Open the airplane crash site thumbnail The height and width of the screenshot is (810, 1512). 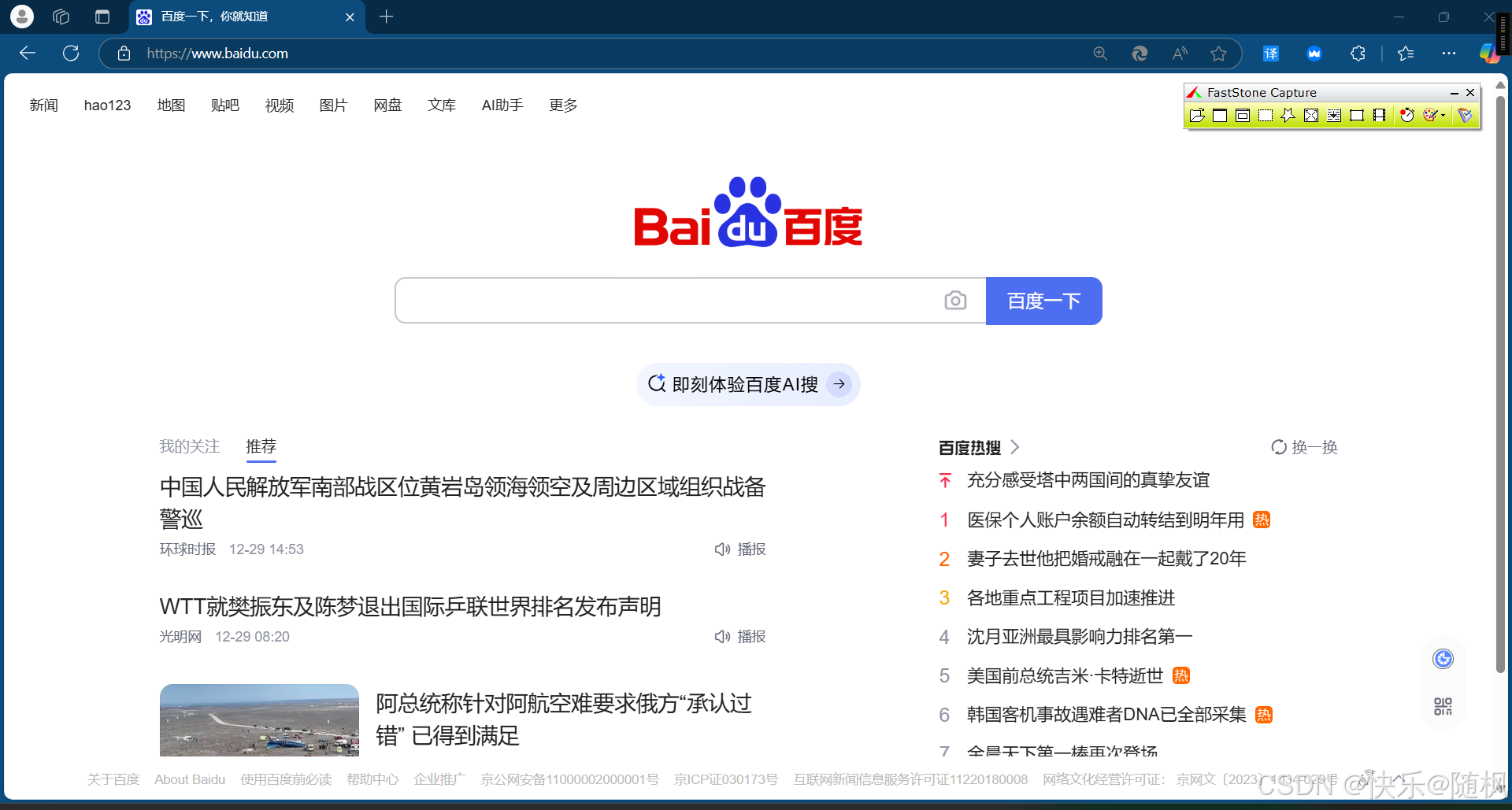pos(259,720)
